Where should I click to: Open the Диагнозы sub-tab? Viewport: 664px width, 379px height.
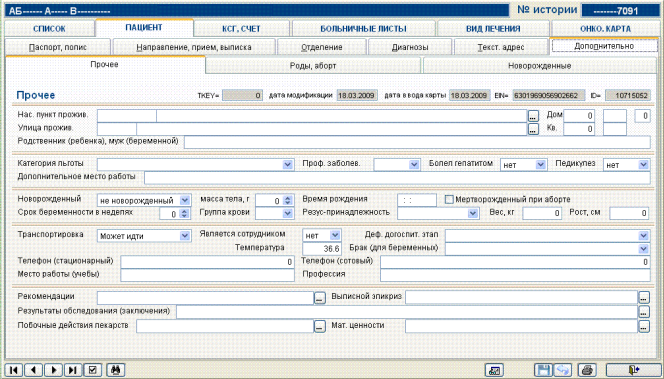click(x=410, y=47)
